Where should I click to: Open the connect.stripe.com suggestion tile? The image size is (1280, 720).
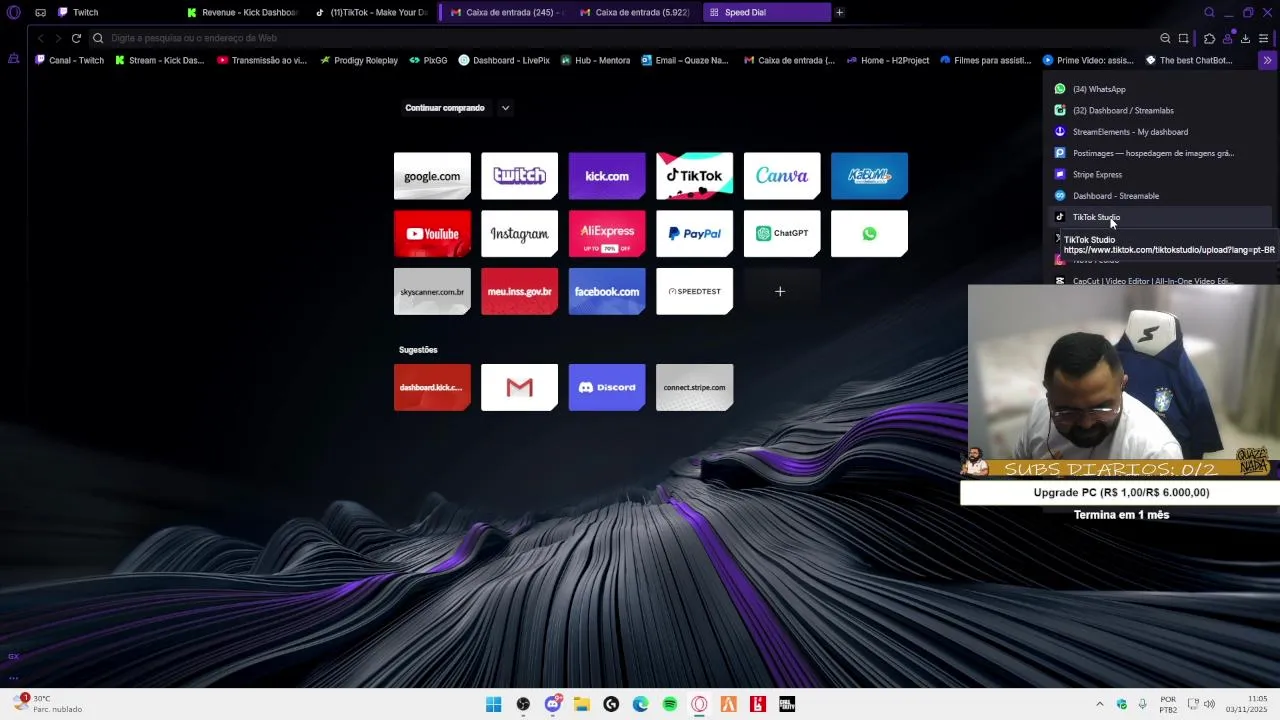694,387
